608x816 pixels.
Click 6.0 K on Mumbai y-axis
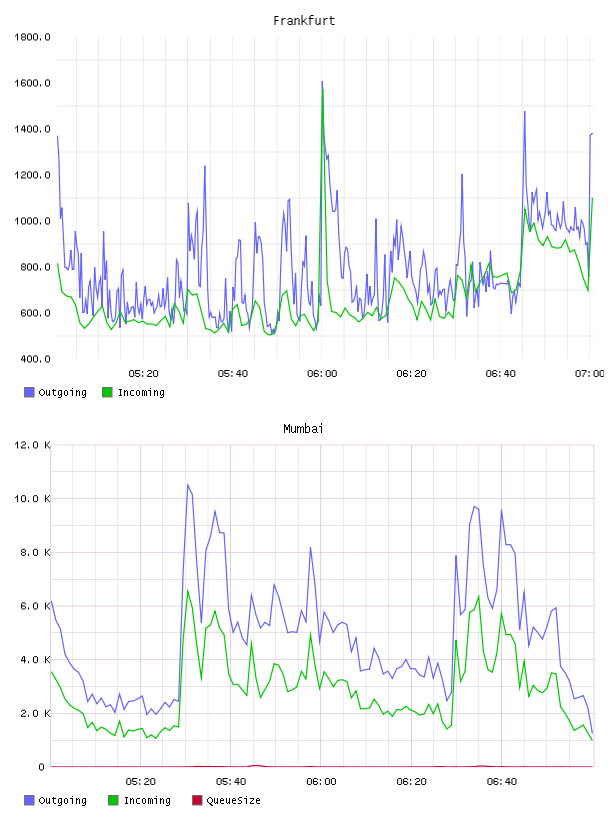pyautogui.click(x=35, y=606)
